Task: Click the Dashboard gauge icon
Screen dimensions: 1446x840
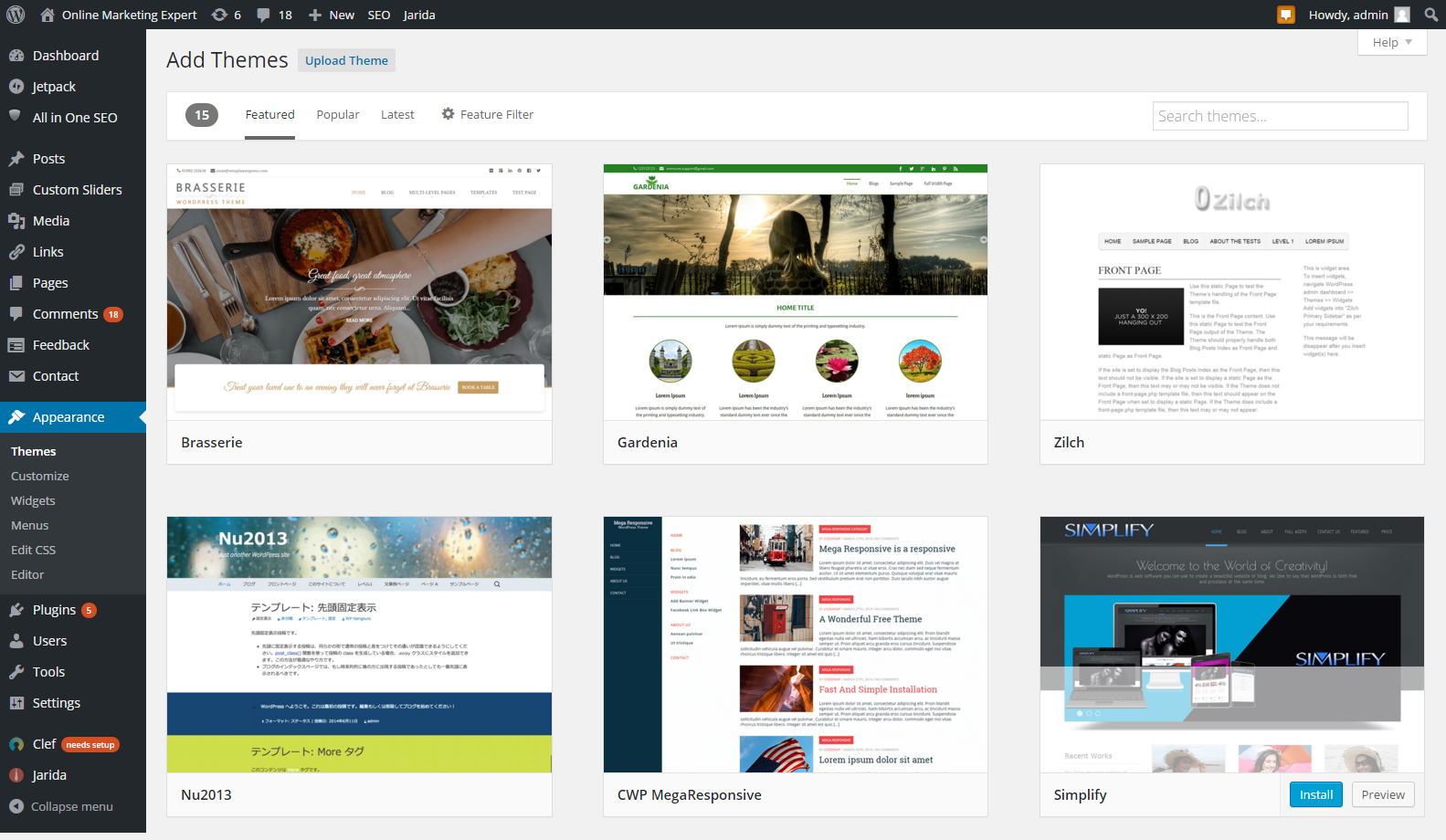Action: tap(16, 56)
